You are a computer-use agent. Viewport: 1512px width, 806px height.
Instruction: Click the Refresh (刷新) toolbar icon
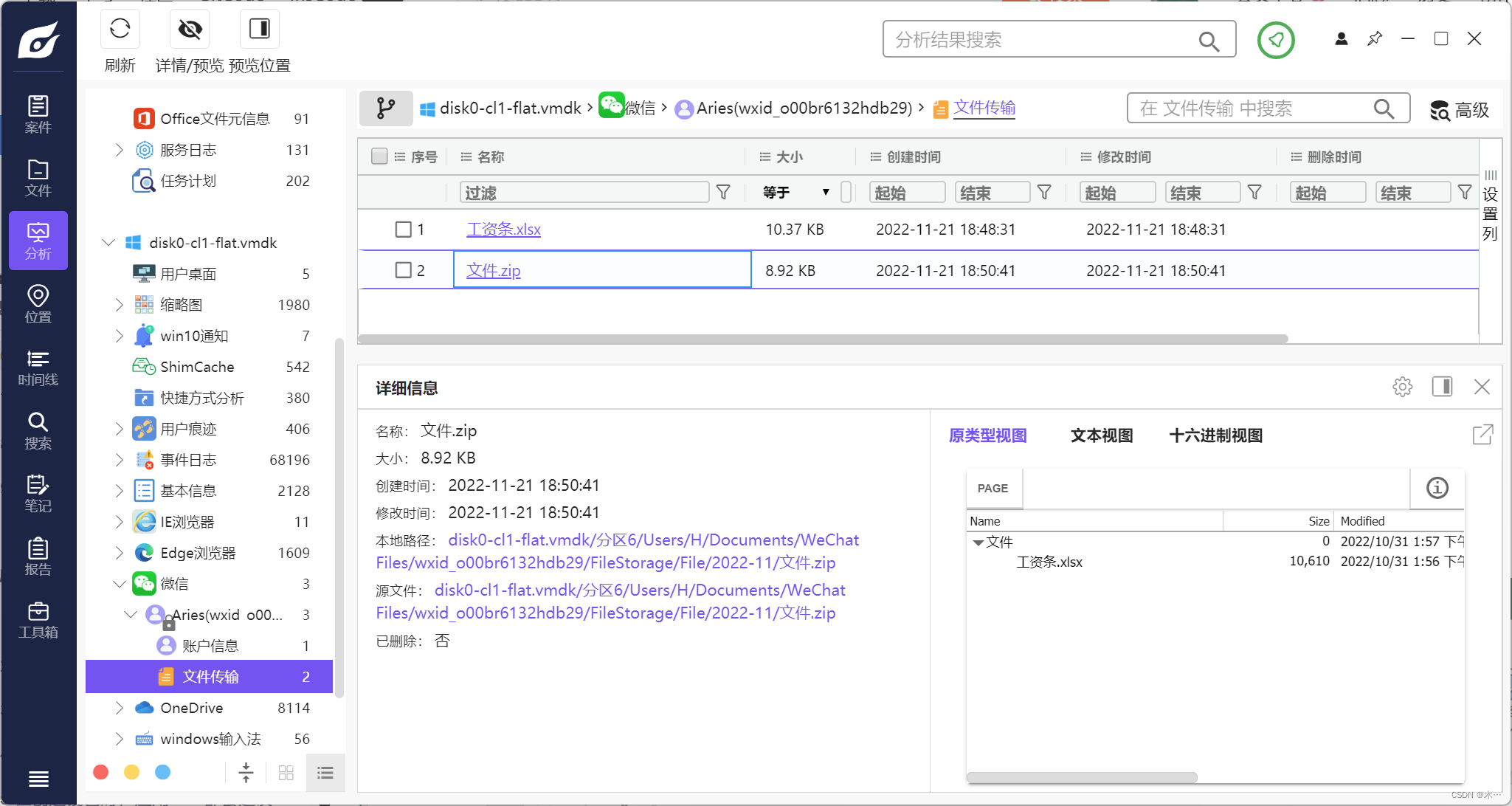[120, 30]
